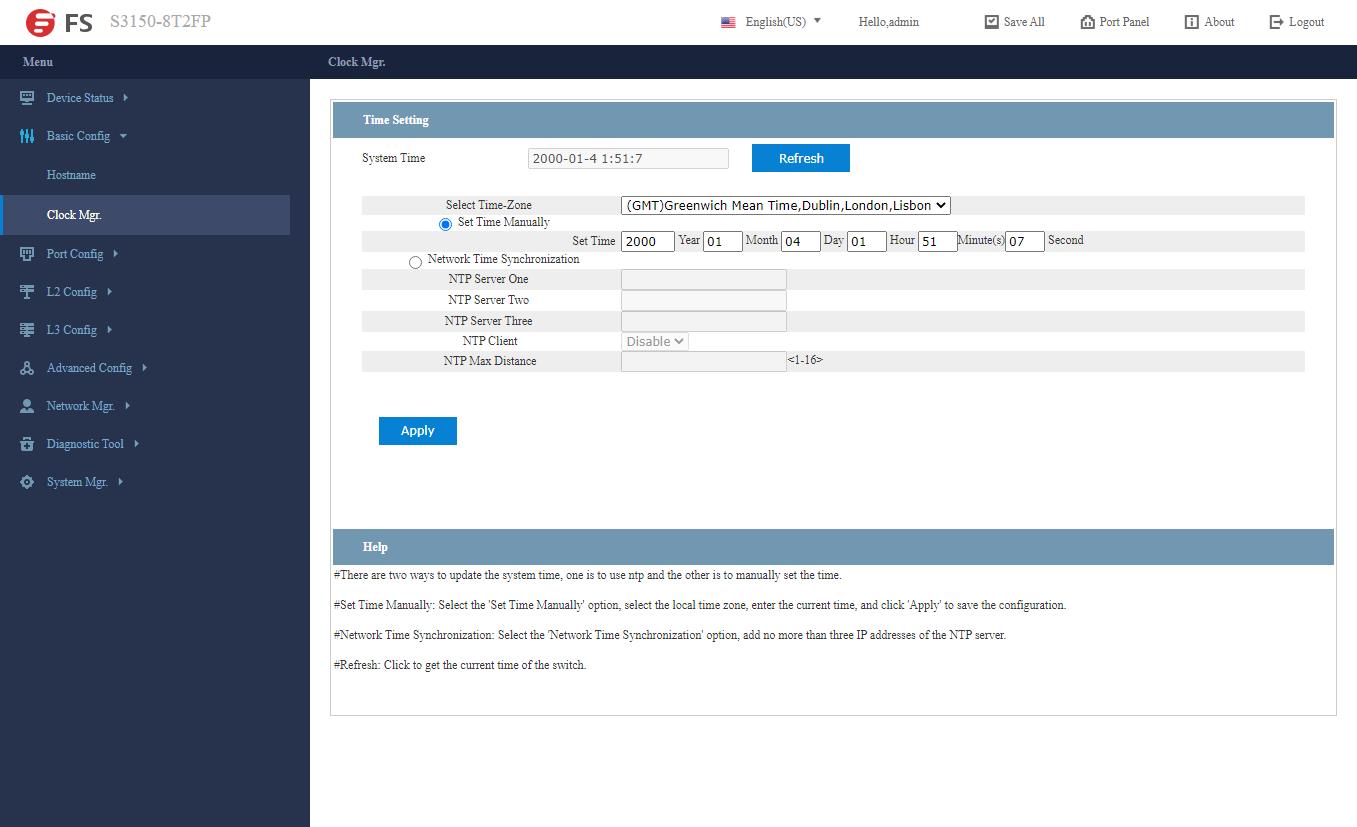Click the Diagnostic Tool icon
The image size is (1357, 827).
(x=27, y=444)
